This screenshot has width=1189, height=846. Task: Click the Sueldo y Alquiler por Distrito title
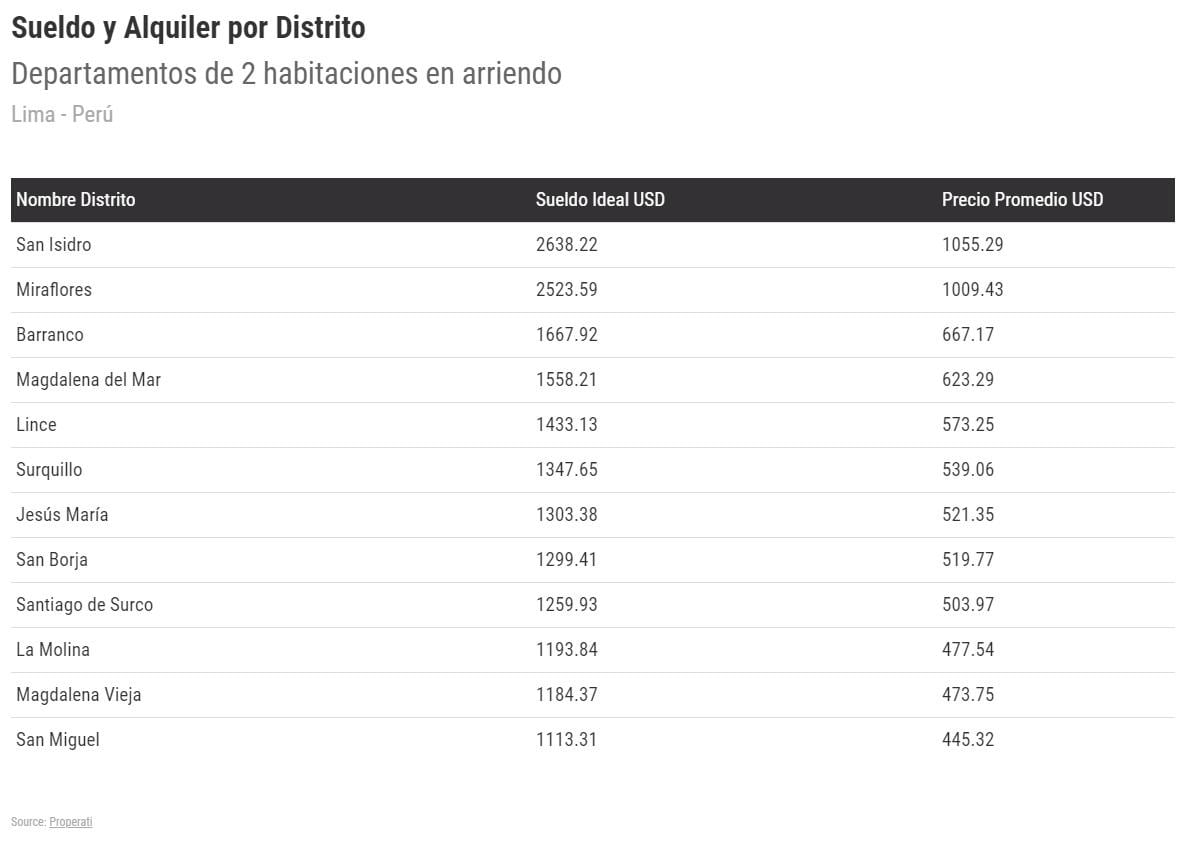coord(188,29)
